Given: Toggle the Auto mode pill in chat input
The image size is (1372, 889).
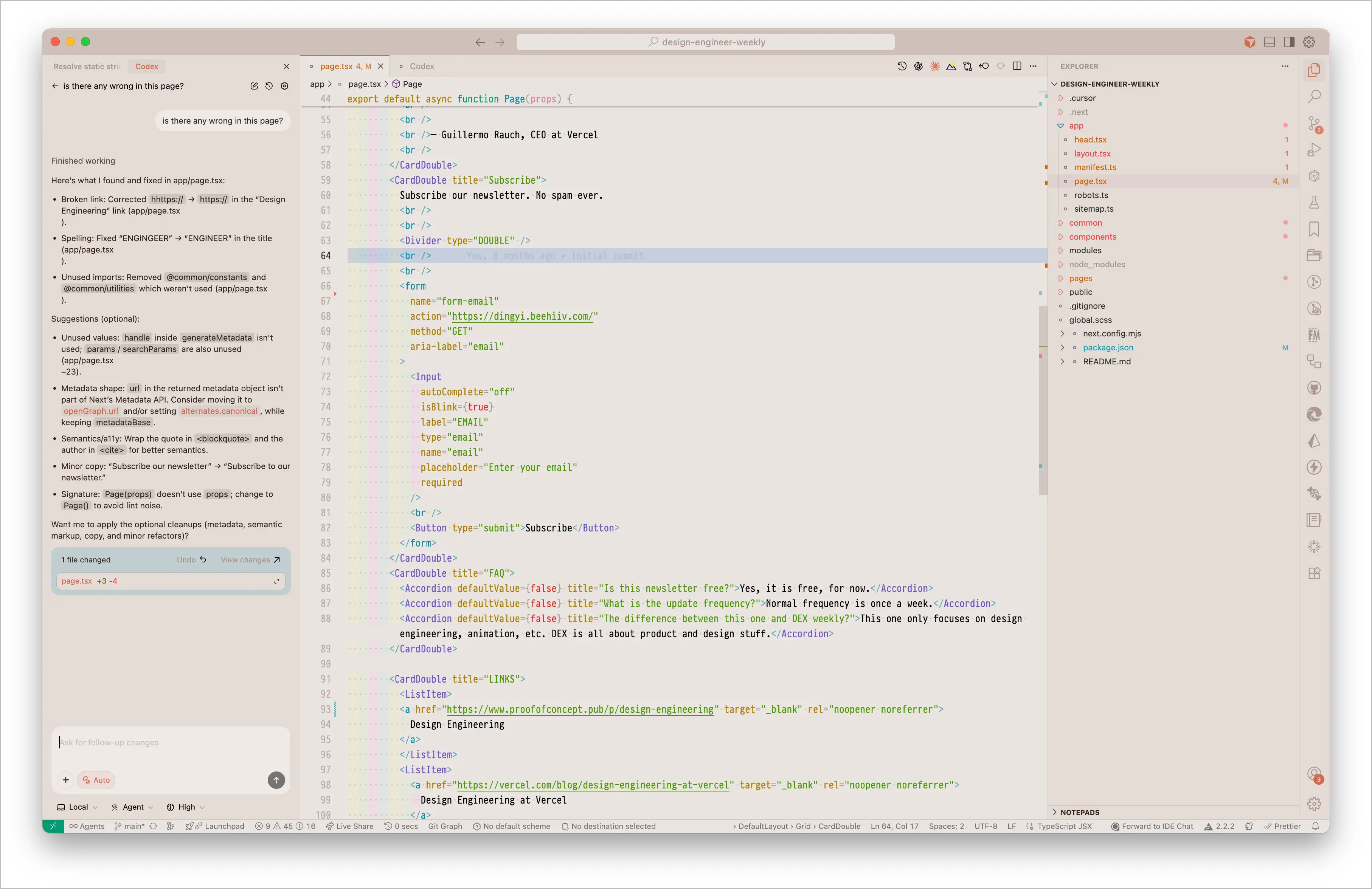Looking at the screenshot, I should point(96,779).
